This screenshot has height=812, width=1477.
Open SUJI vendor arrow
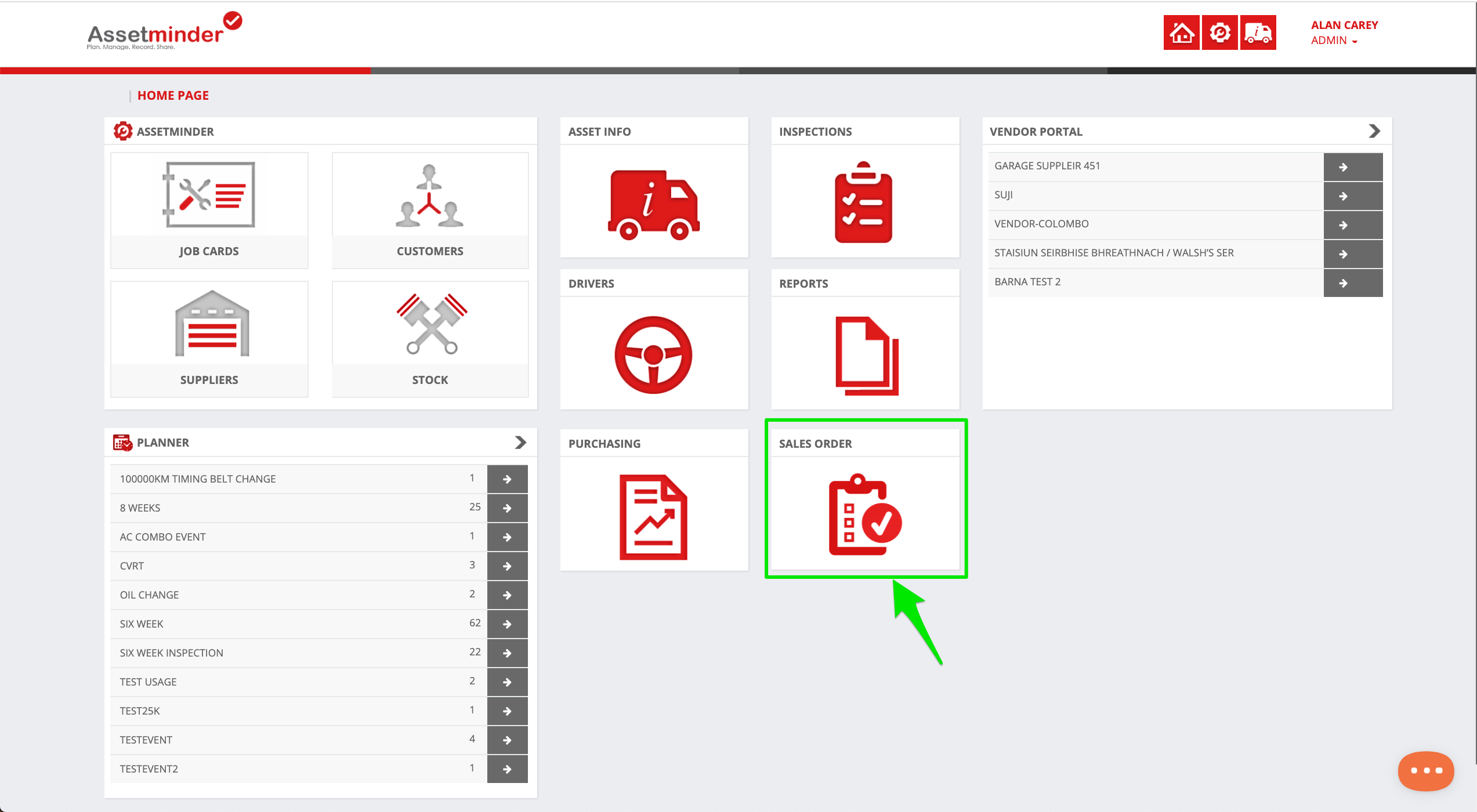1353,196
